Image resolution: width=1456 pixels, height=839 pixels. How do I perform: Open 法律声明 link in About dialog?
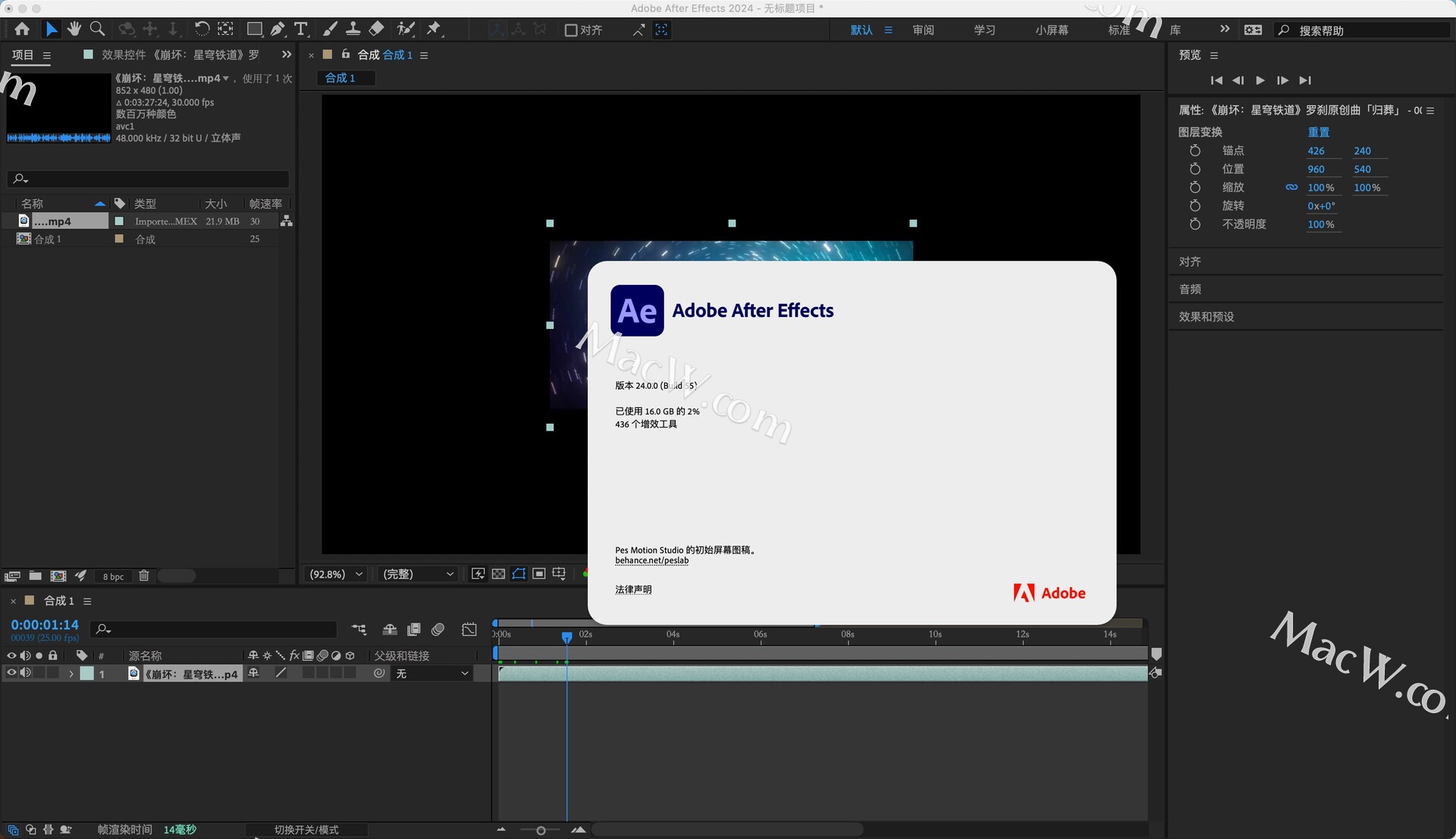coord(633,590)
